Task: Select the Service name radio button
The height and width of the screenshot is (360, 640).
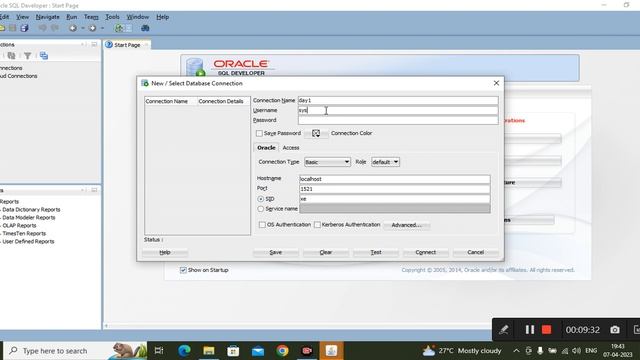Action: pyautogui.click(x=260, y=209)
